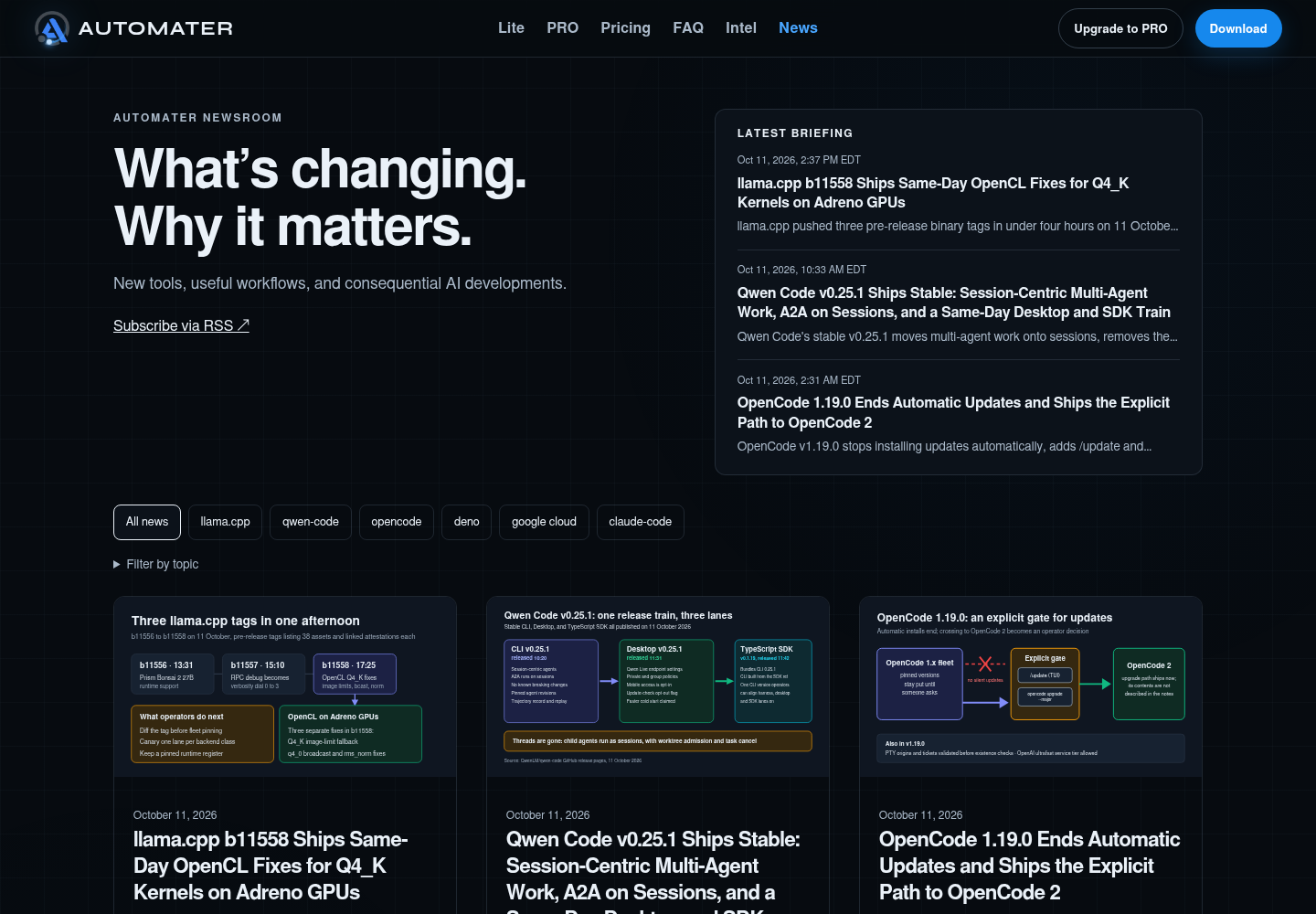The image size is (1316, 914).
Task: Select the All news filter
Action: 147,522
